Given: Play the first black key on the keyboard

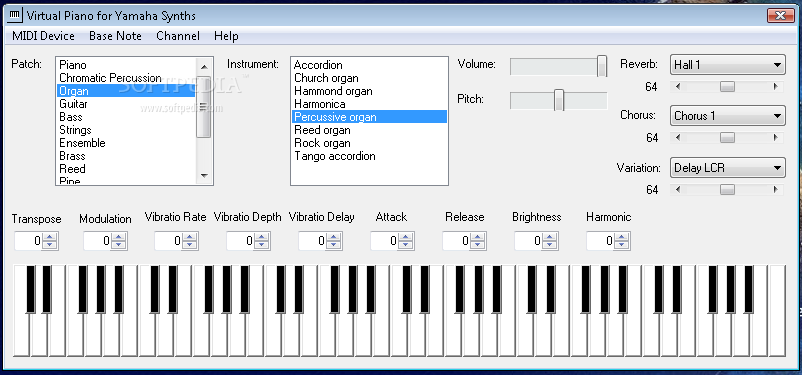Looking at the screenshot, I should tap(31, 289).
